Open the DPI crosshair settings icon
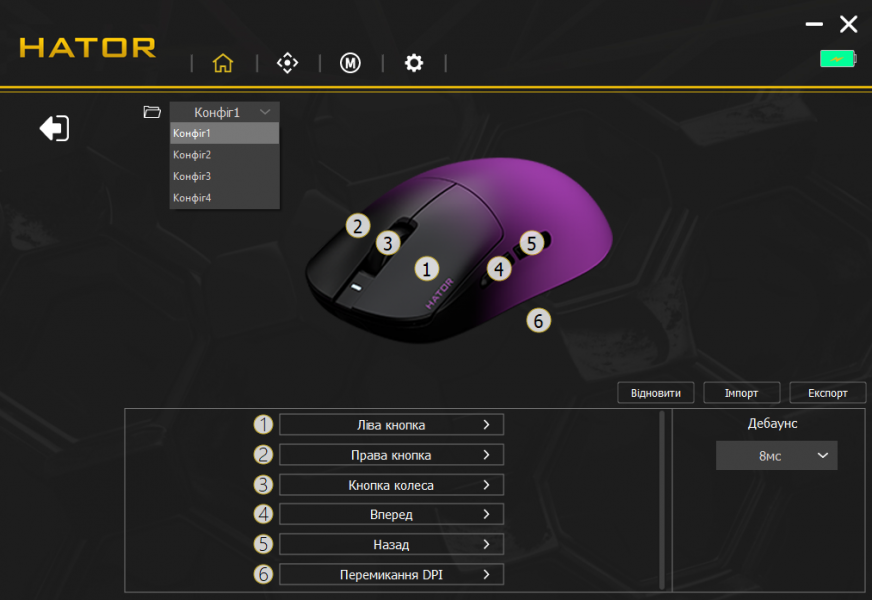 (287, 63)
